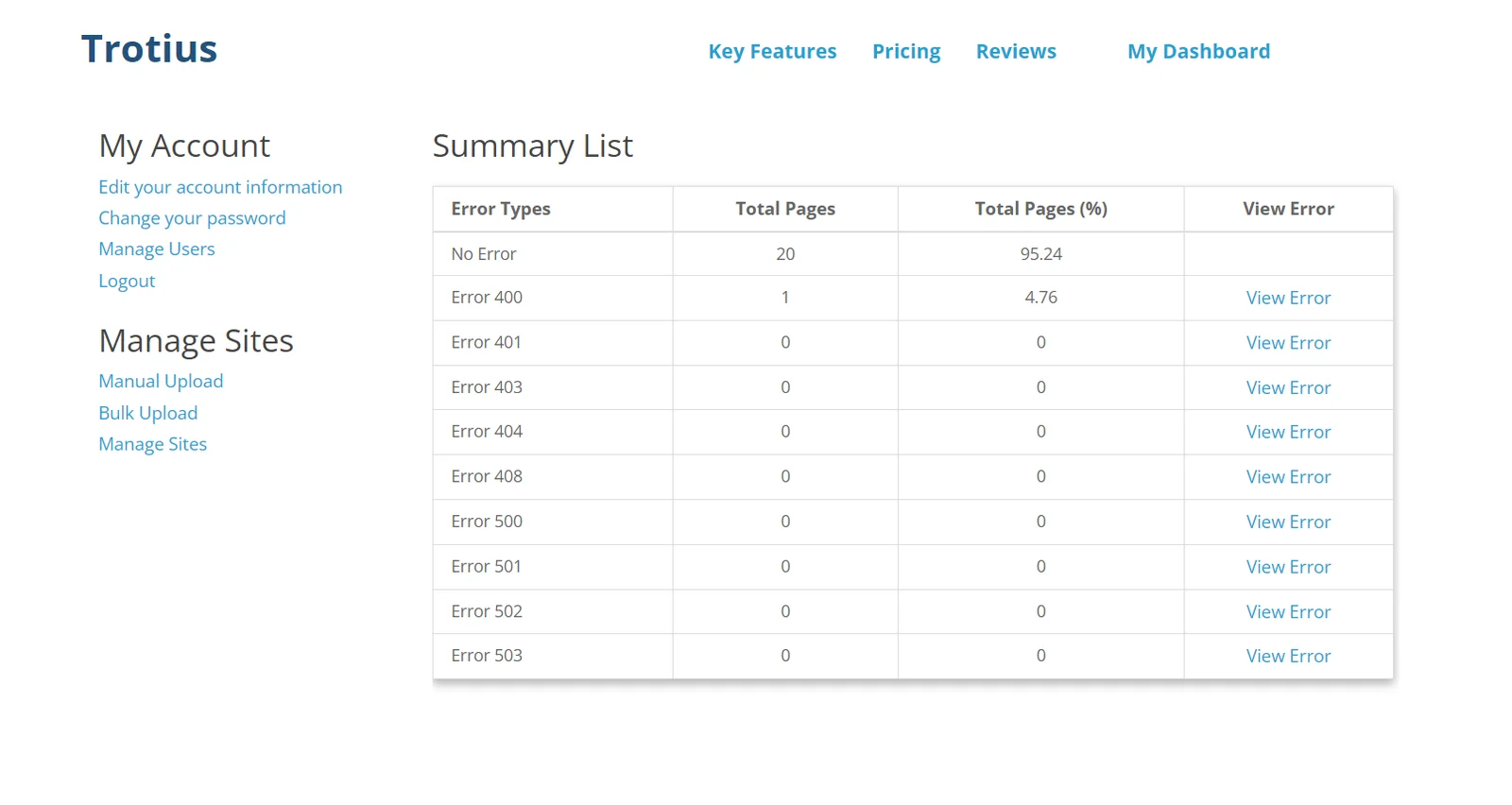
Task: Click View Error next to Error 408
Action: coord(1287,477)
